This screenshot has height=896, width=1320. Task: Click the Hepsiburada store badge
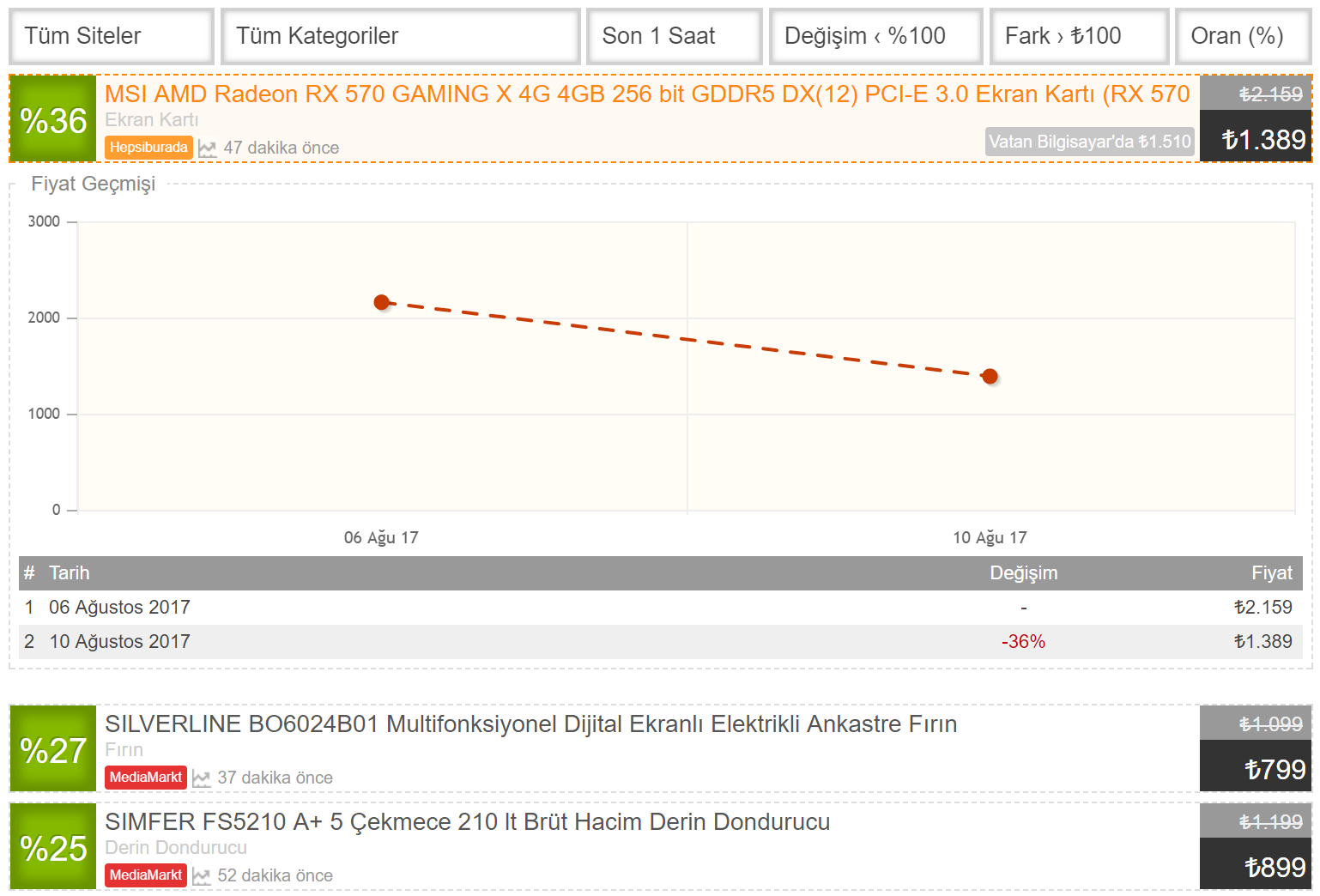148,148
